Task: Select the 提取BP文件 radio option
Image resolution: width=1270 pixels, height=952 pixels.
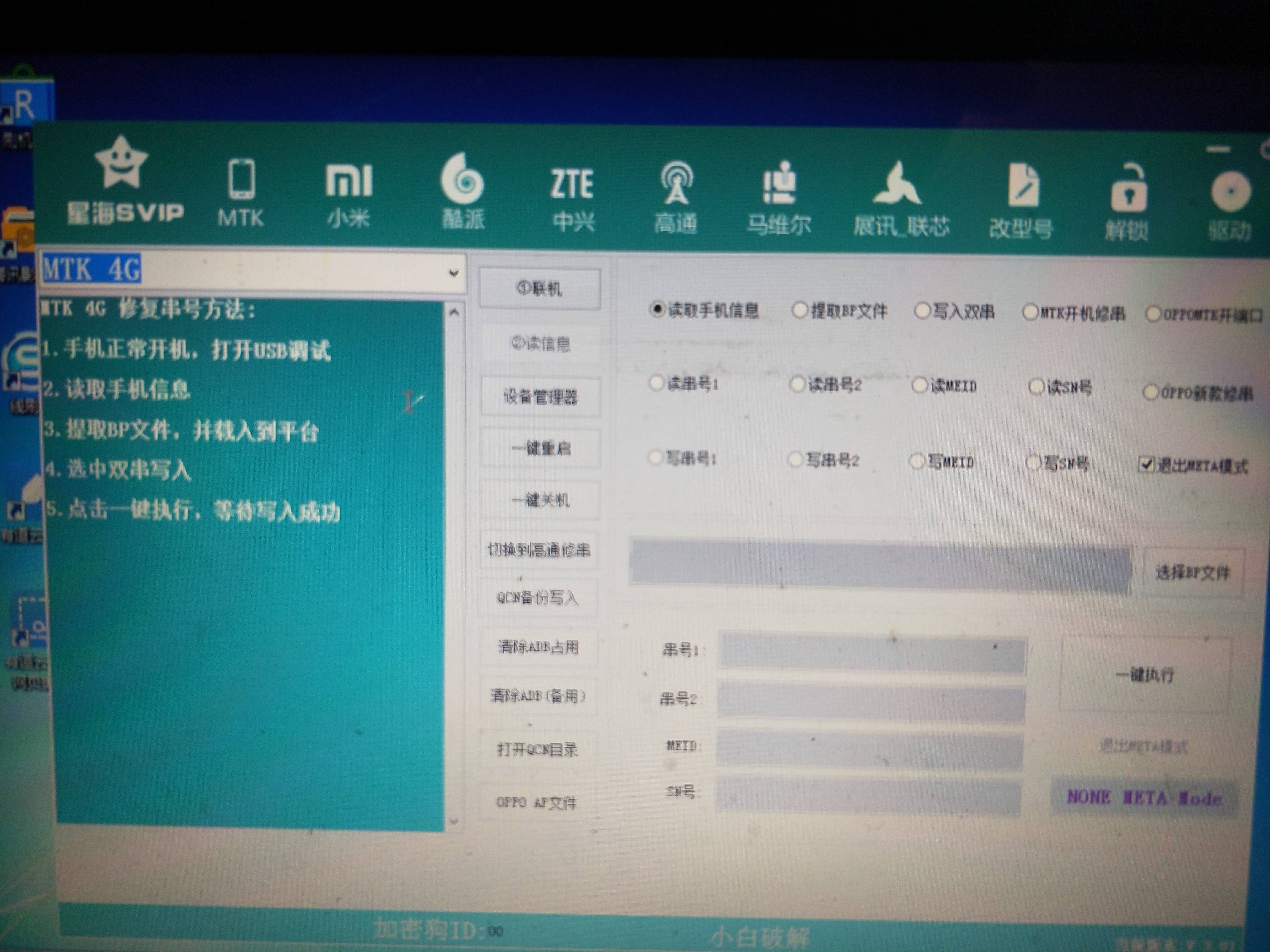Action: coord(840,311)
